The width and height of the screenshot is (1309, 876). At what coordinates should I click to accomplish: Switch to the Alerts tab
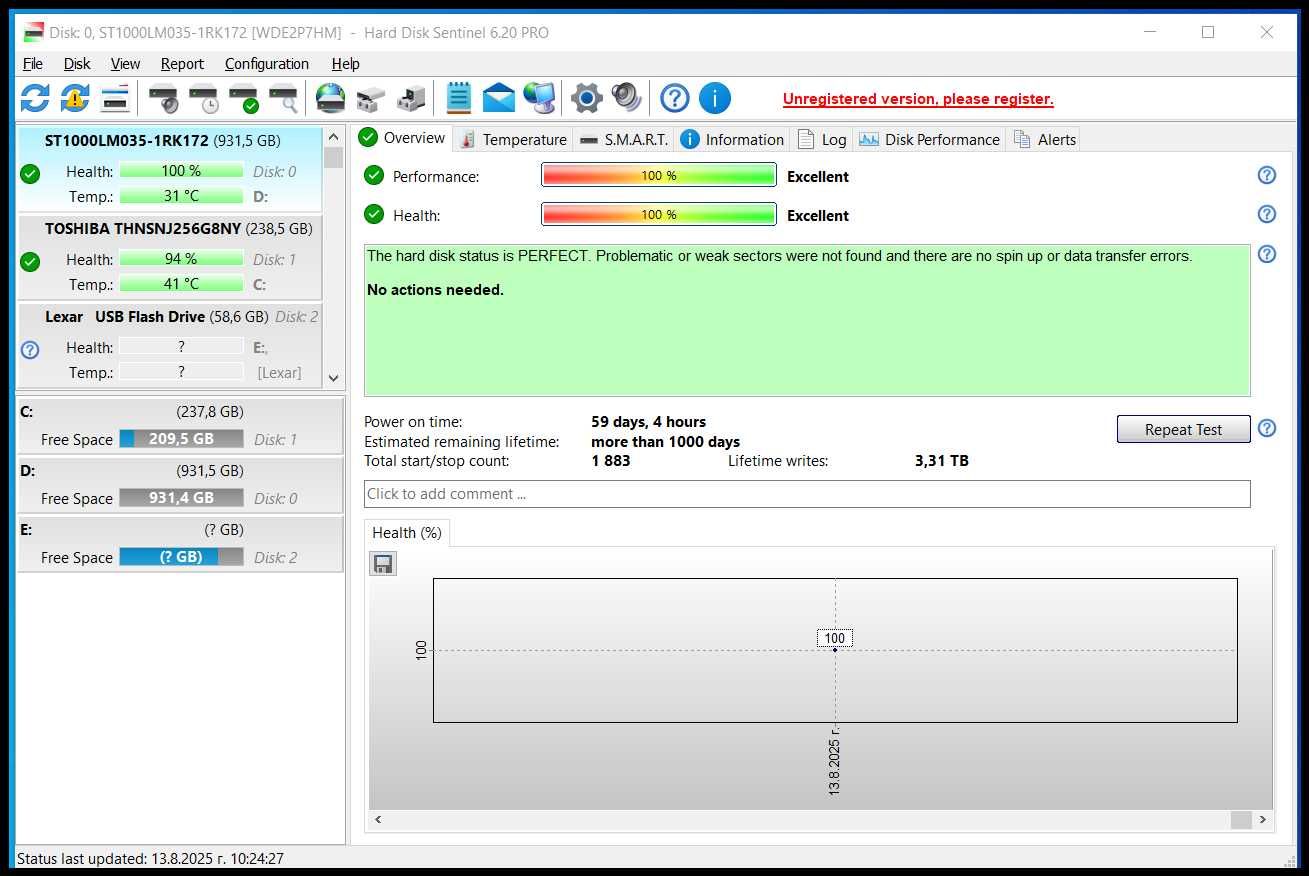[x=1045, y=139]
